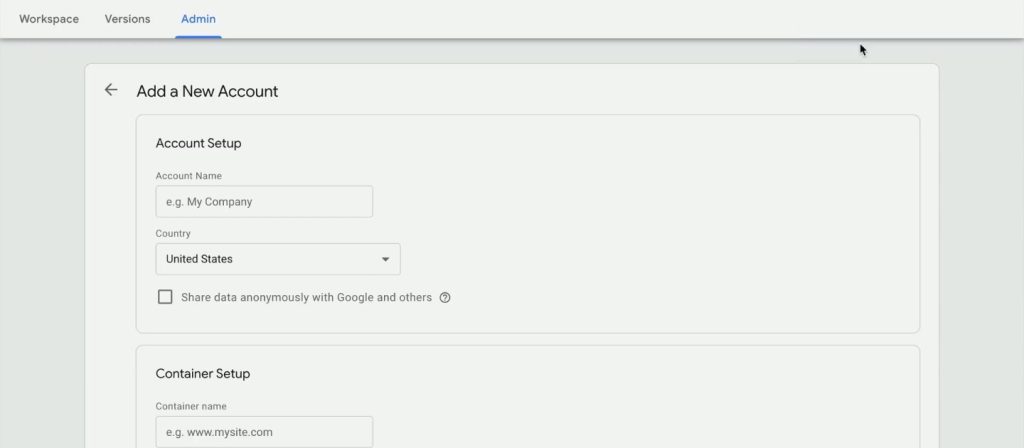
Task: Switch to the Versions tab
Action: click(x=127, y=19)
